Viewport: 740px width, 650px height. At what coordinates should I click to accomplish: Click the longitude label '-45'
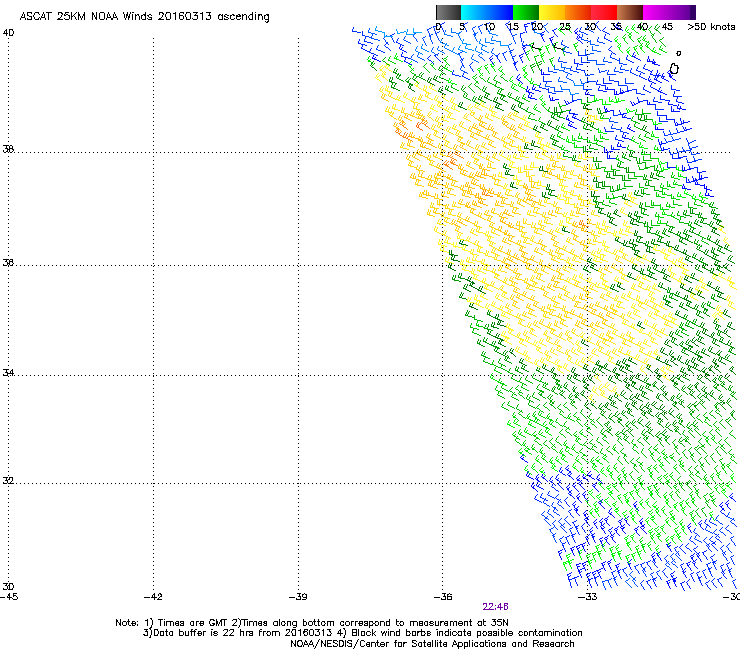tap(9, 597)
